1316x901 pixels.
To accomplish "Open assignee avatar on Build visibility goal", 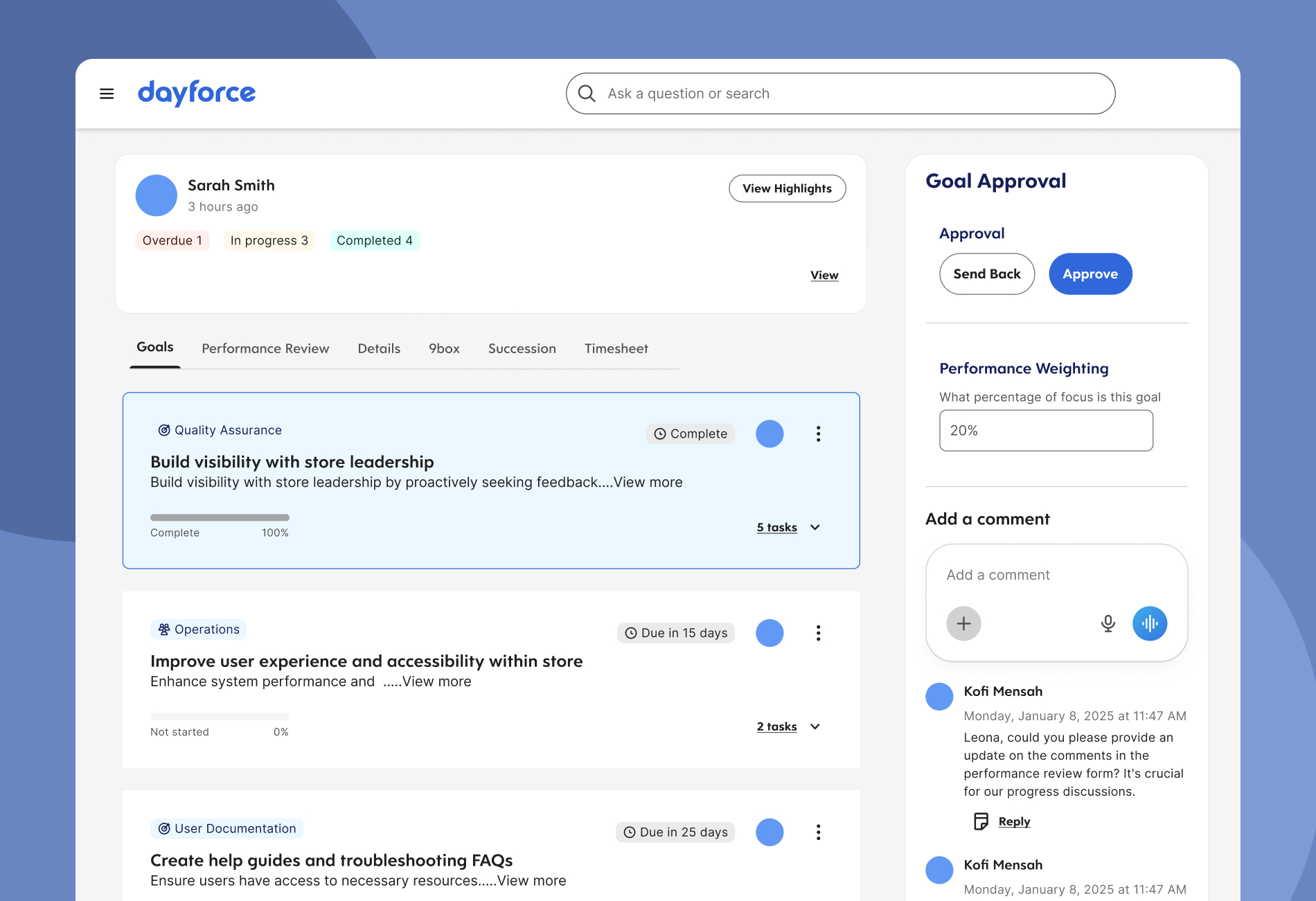I will pyautogui.click(x=770, y=434).
